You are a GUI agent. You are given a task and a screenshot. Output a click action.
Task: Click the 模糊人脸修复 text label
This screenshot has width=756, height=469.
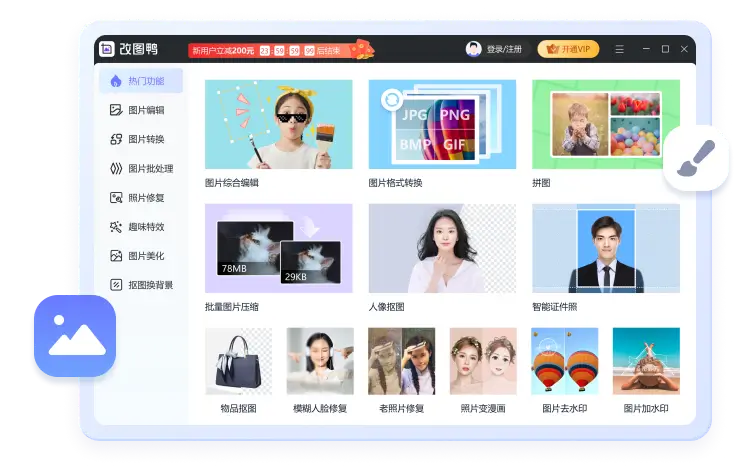tap(320, 408)
